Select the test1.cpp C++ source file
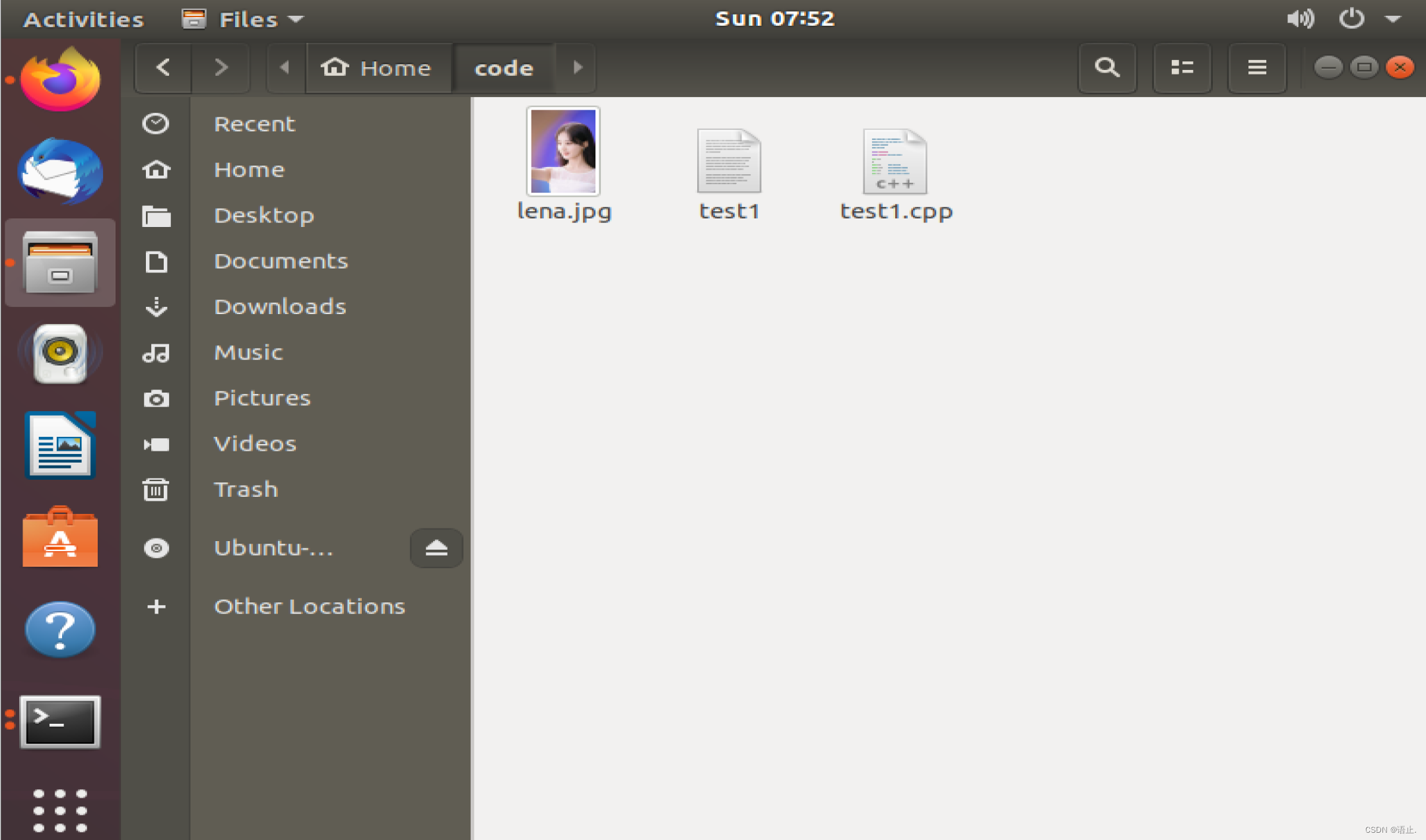Screen dimensions: 1426x840 pos(895,162)
